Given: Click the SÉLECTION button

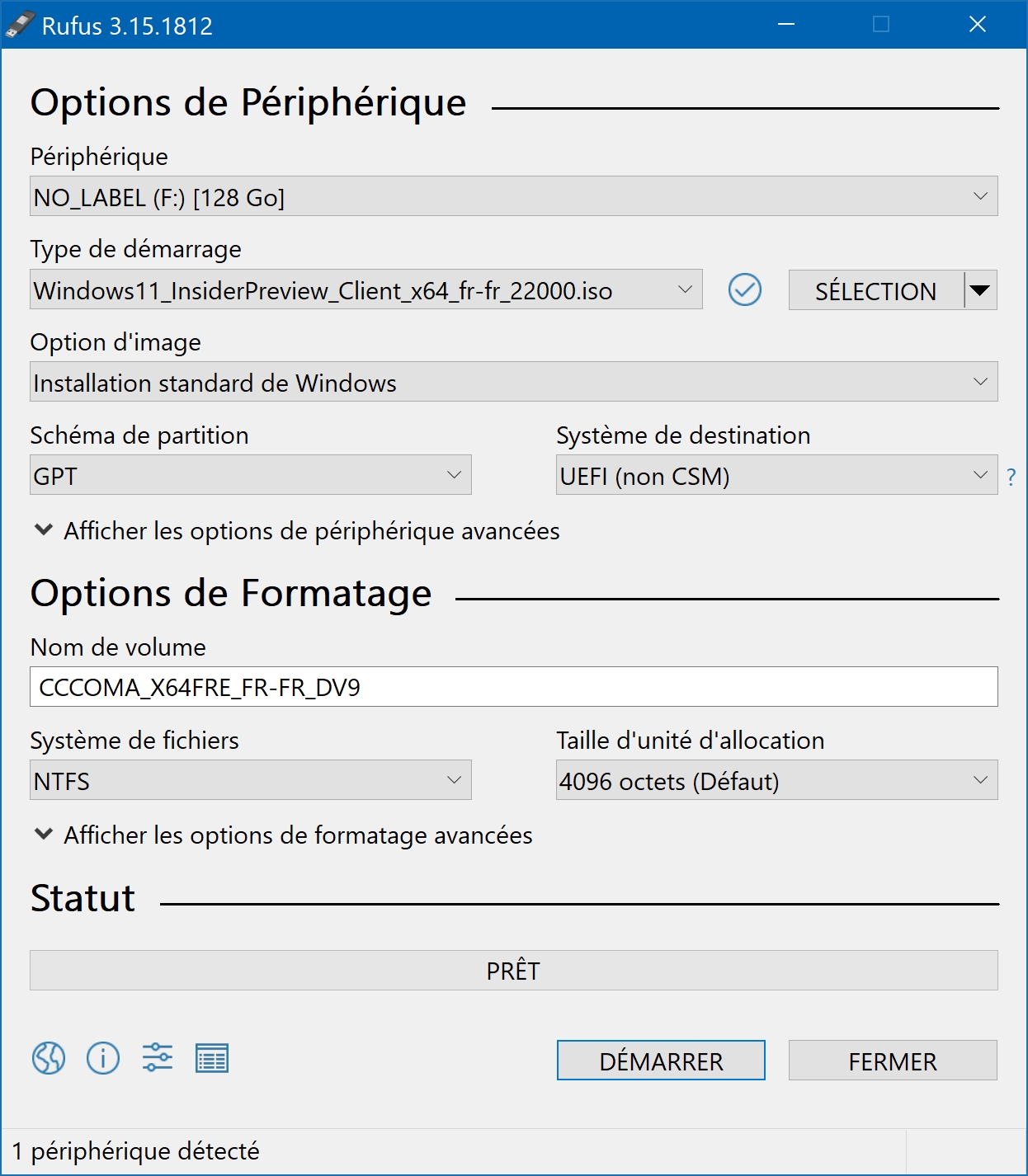Looking at the screenshot, I should click(x=876, y=290).
